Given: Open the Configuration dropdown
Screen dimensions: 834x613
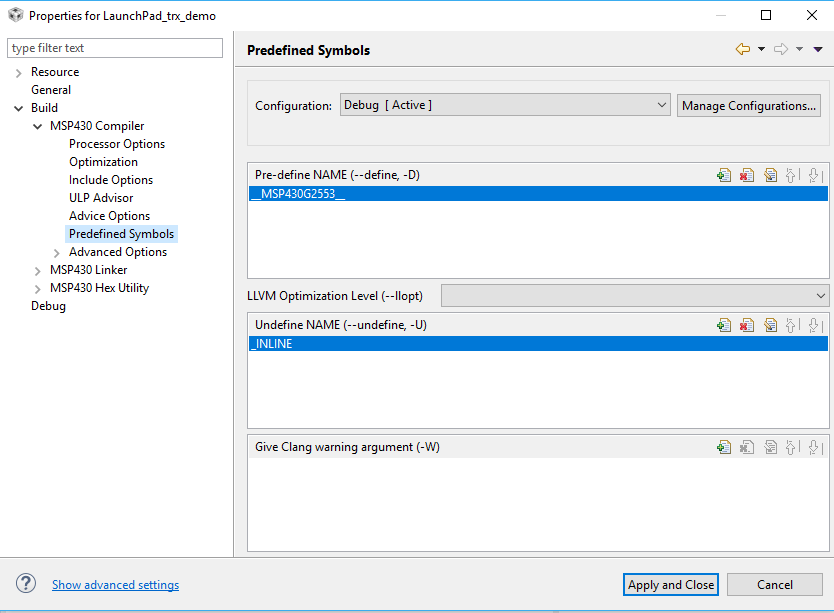Looking at the screenshot, I should click(x=505, y=105).
